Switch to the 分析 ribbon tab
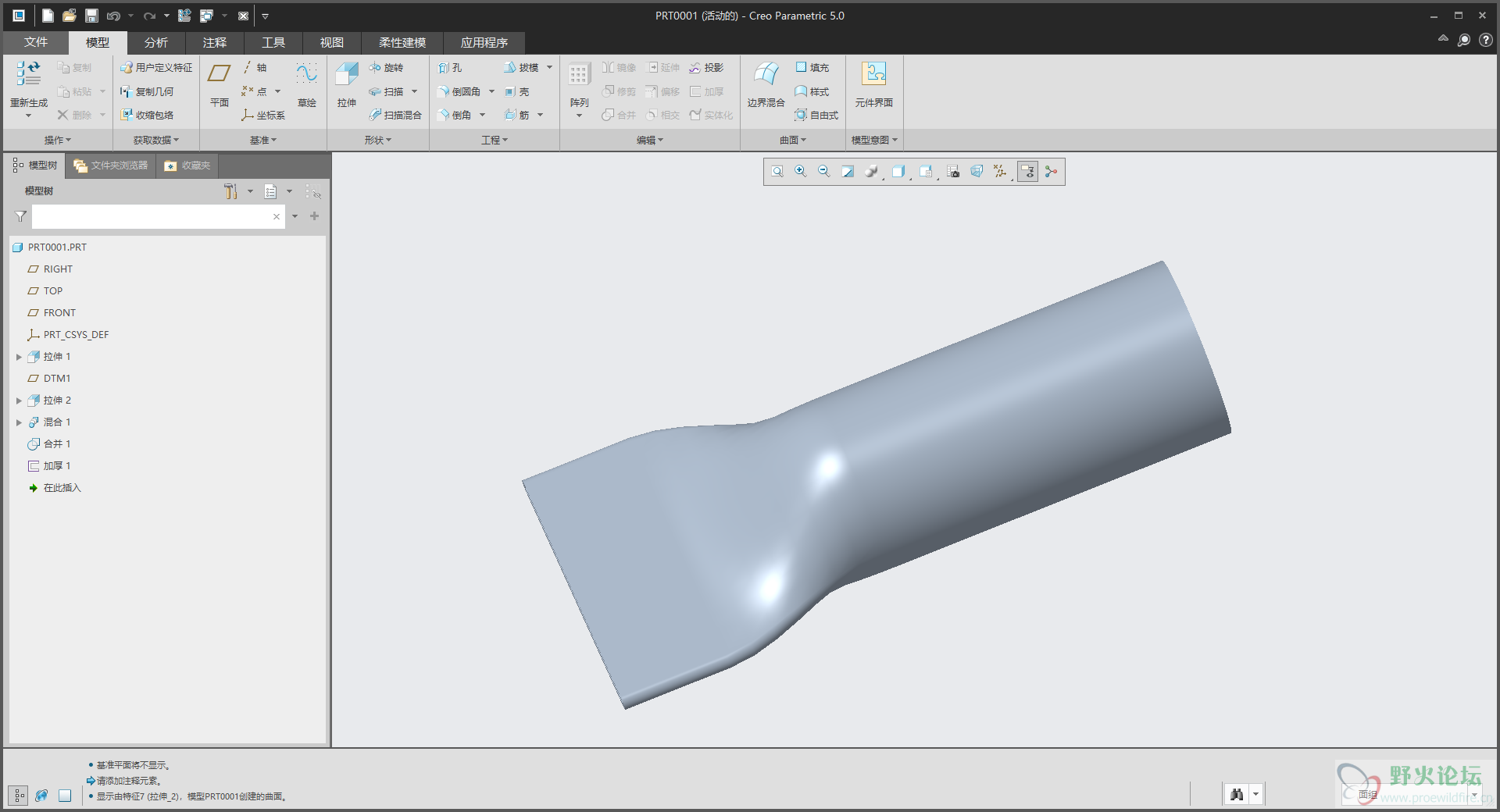This screenshot has width=1500, height=812. point(156,42)
